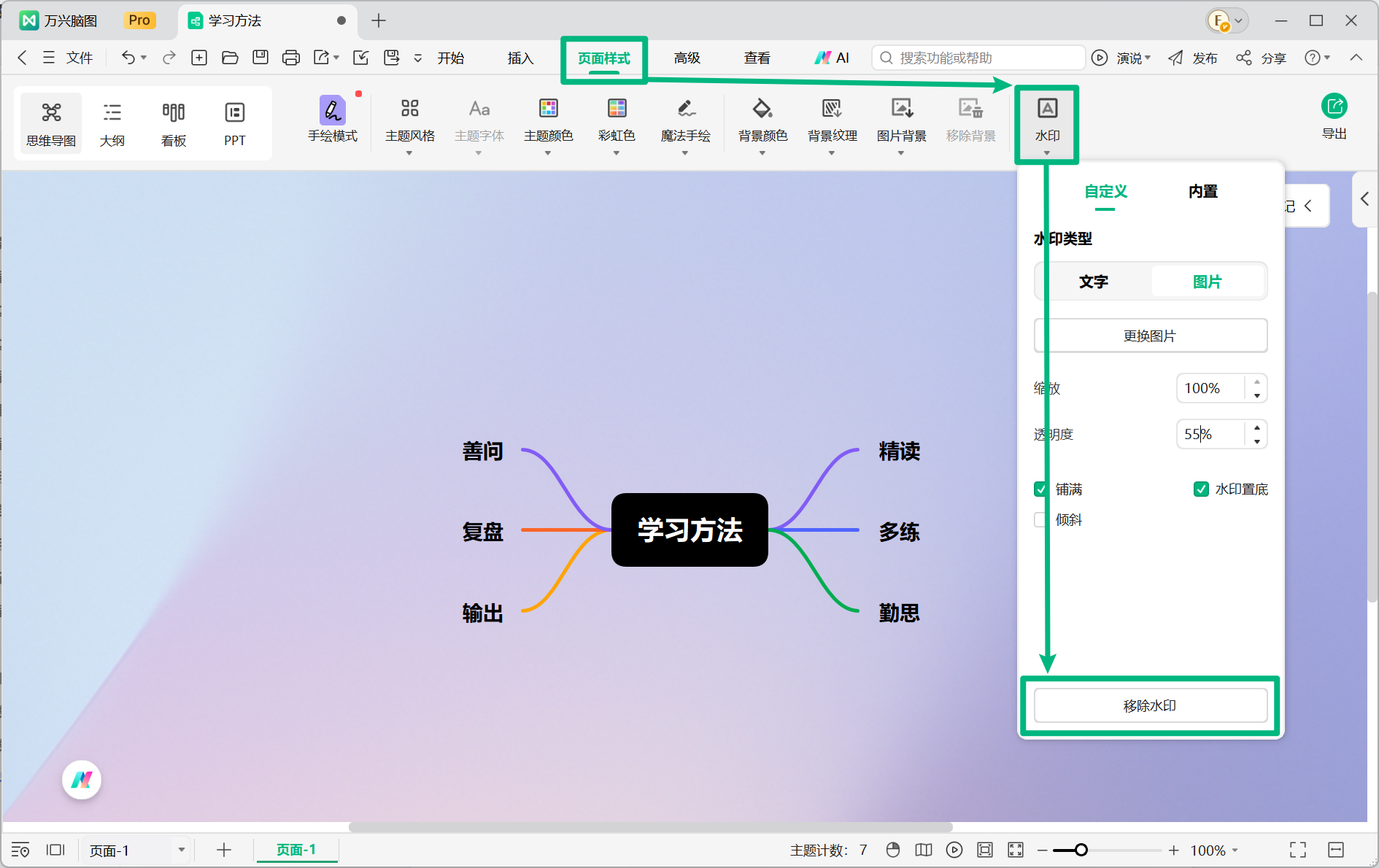Screen dimensions: 1379x868
Task: Click the undo arrow icon
Action: pos(128,58)
